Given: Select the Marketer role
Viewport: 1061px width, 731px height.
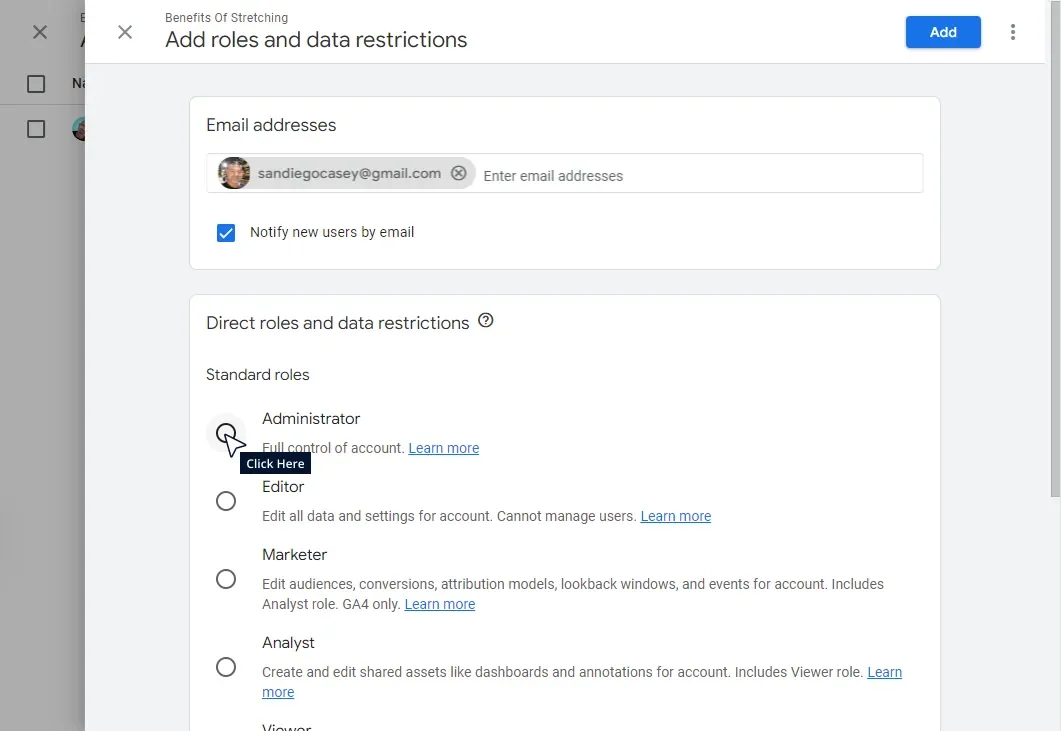Looking at the screenshot, I should click(x=226, y=579).
